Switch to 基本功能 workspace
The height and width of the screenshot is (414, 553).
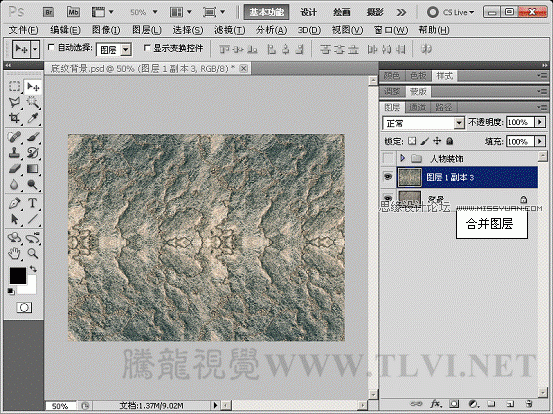[267, 12]
